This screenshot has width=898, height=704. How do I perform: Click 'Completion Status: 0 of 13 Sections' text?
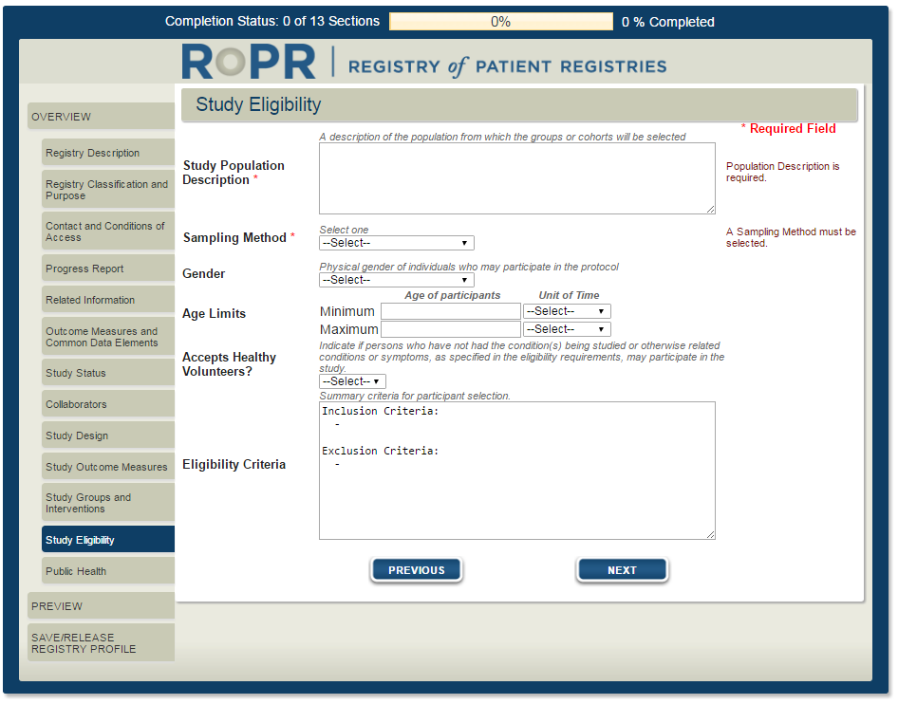(272, 22)
